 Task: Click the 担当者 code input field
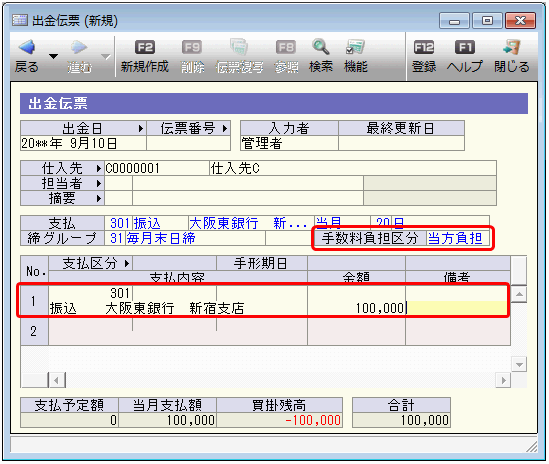[119, 183]
